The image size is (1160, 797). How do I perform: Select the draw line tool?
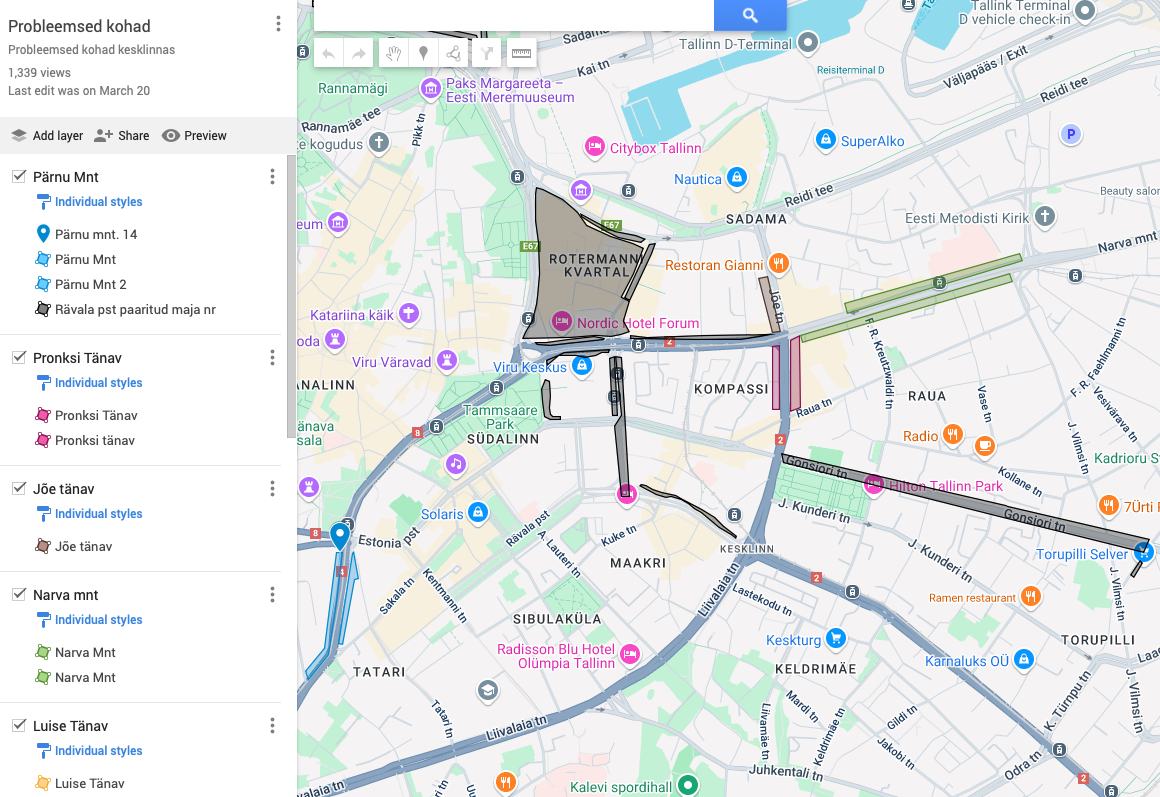click(453, 53)
